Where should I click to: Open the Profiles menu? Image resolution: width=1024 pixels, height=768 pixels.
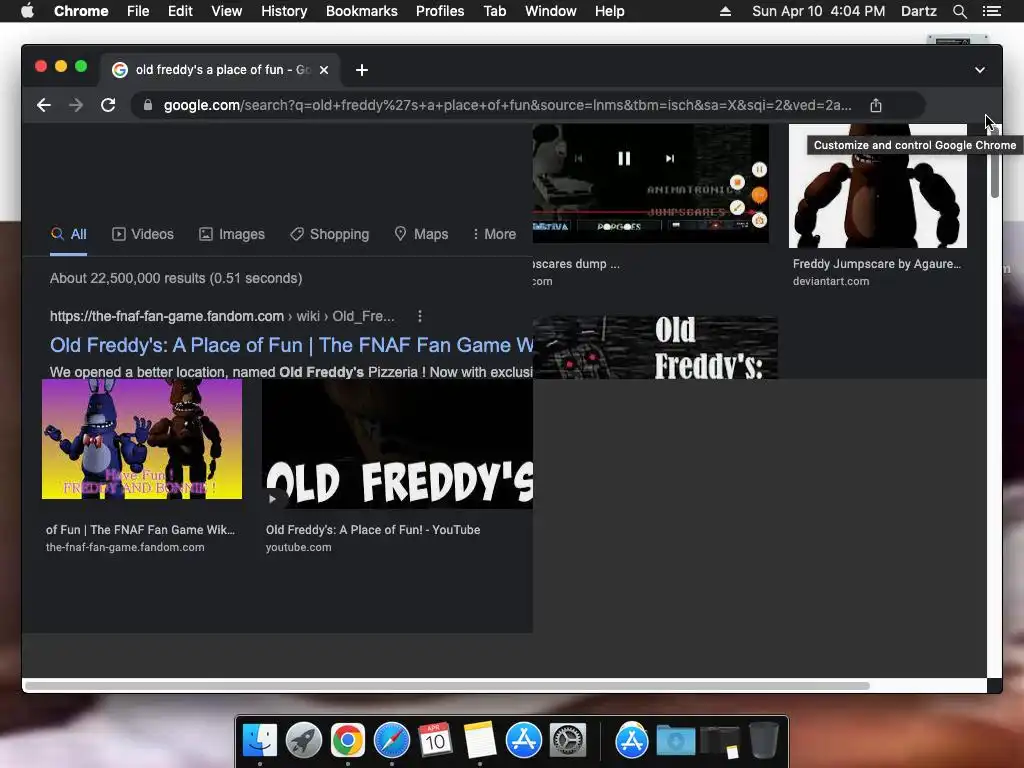(440, 11)
